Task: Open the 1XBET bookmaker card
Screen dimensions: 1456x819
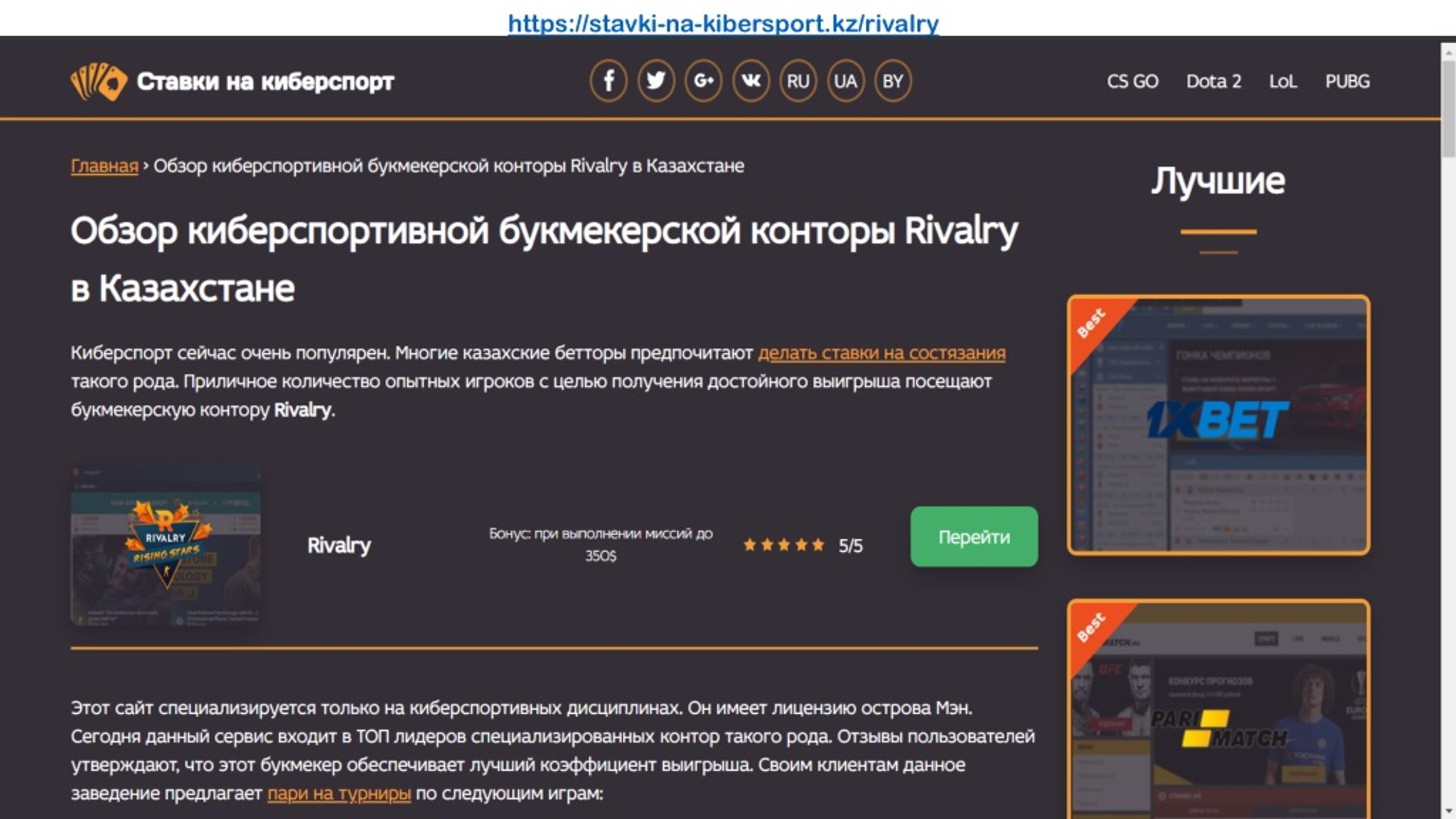Action: (1218, 425)
